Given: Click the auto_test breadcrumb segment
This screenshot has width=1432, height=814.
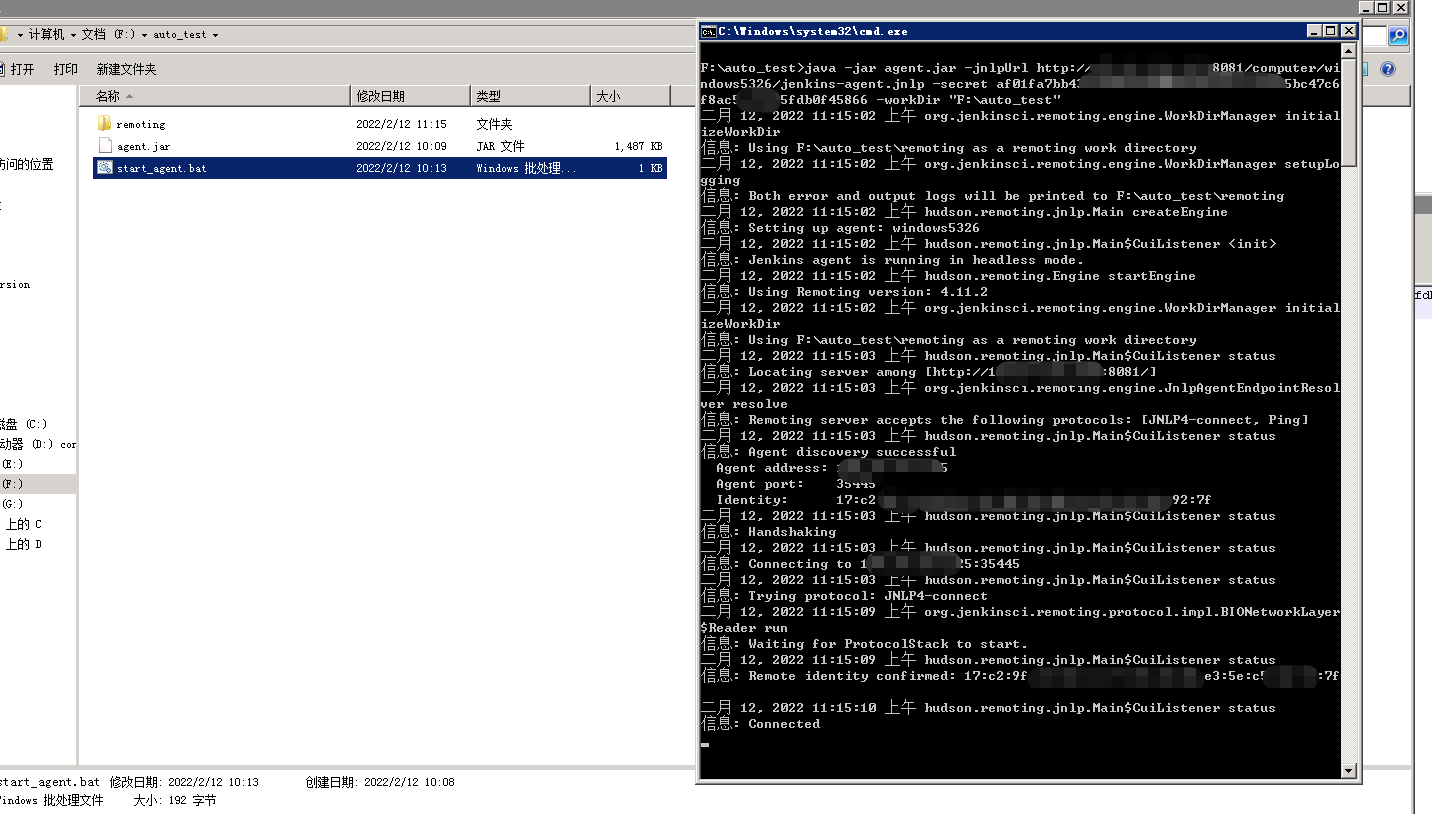Looking at the screenshot, I should (180, 35).
